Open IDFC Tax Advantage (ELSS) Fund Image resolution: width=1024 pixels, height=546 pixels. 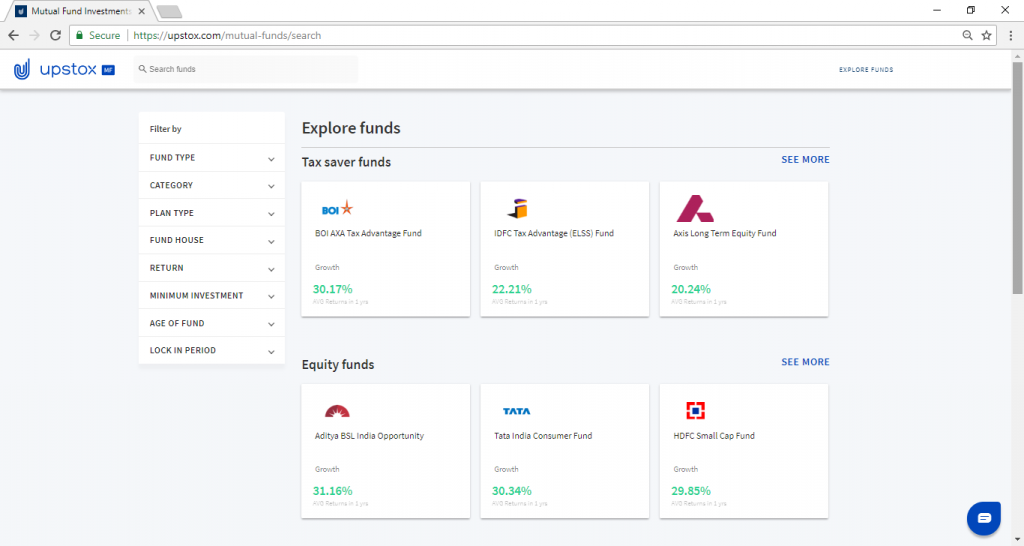[565, 249]
